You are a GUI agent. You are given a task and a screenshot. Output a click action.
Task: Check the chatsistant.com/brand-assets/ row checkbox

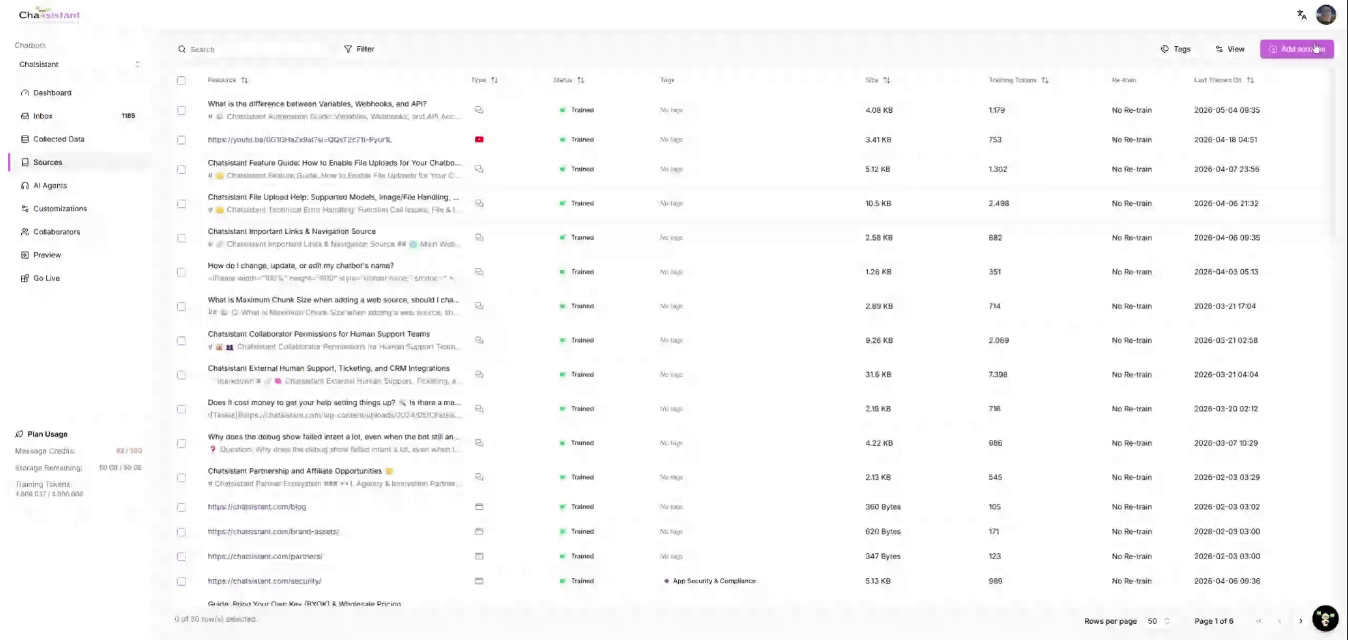(x=181, y=532)
